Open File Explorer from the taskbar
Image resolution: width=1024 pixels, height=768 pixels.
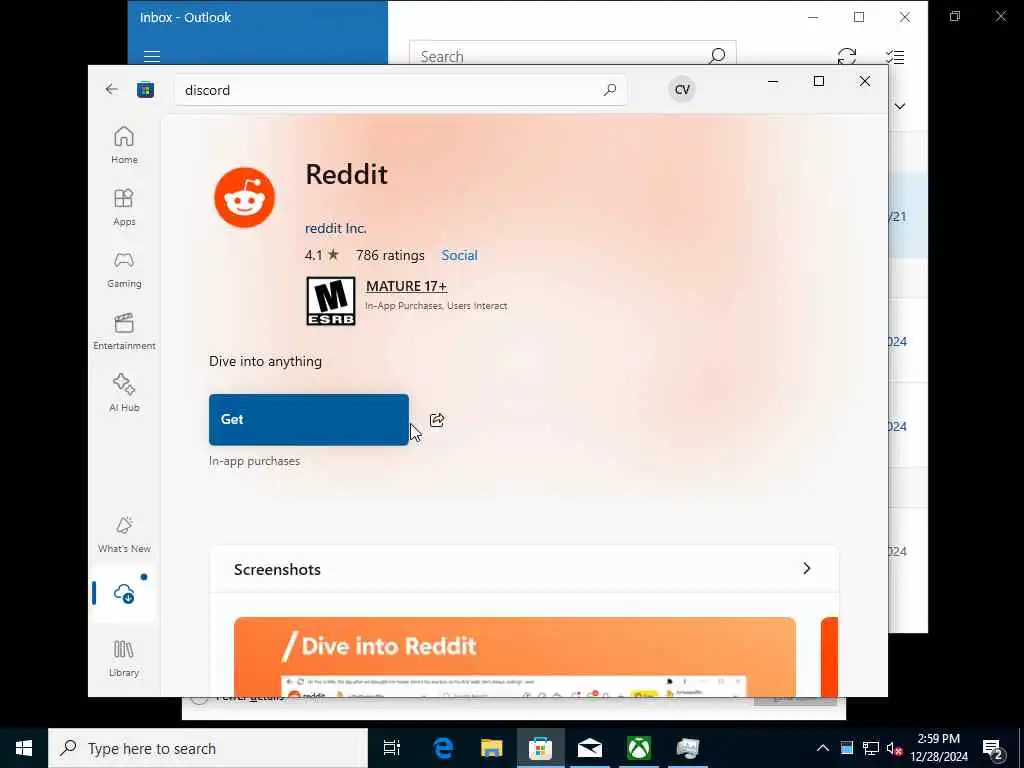491,748
